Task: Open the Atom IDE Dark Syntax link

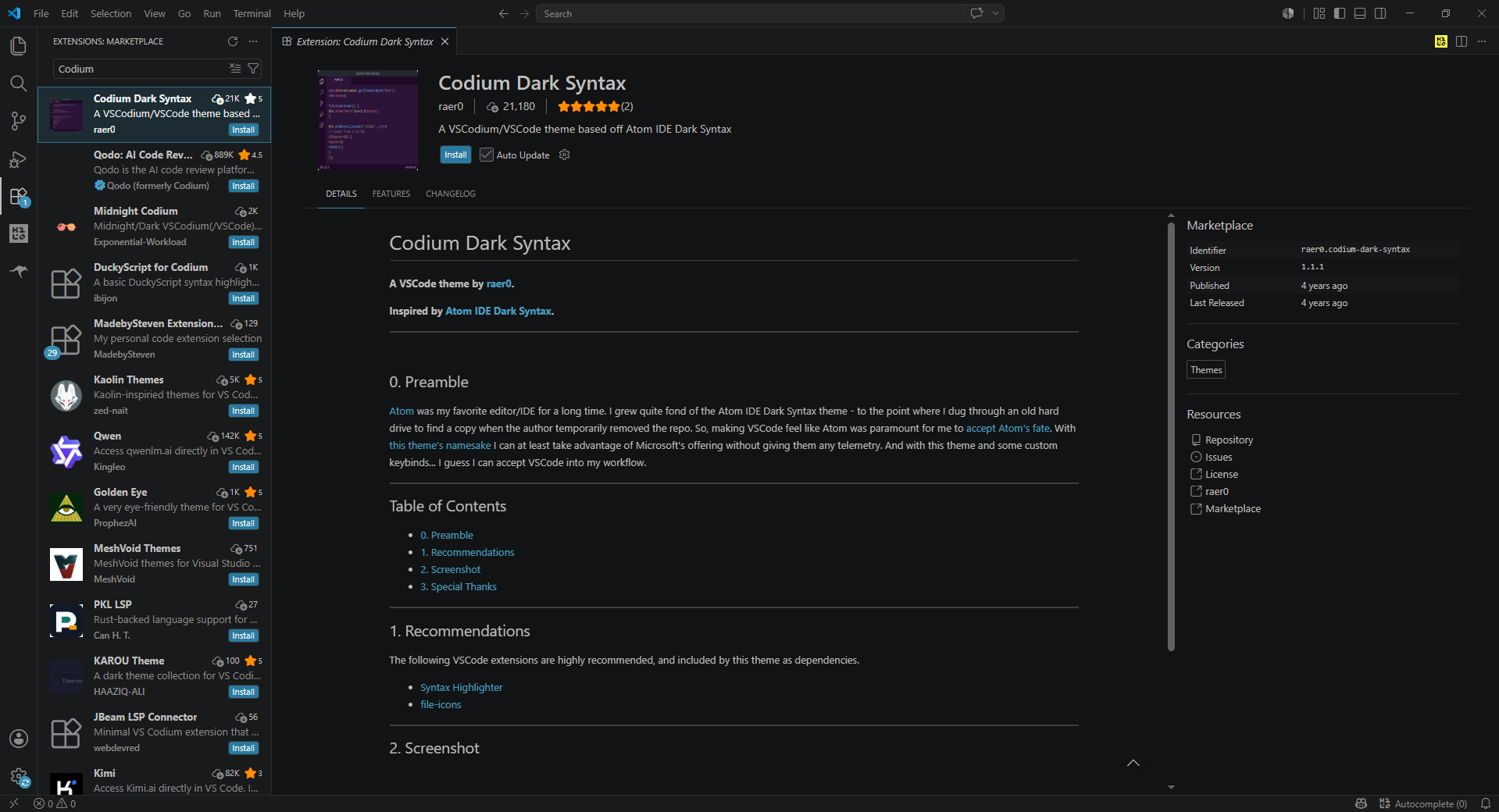Action: point(498,311)
